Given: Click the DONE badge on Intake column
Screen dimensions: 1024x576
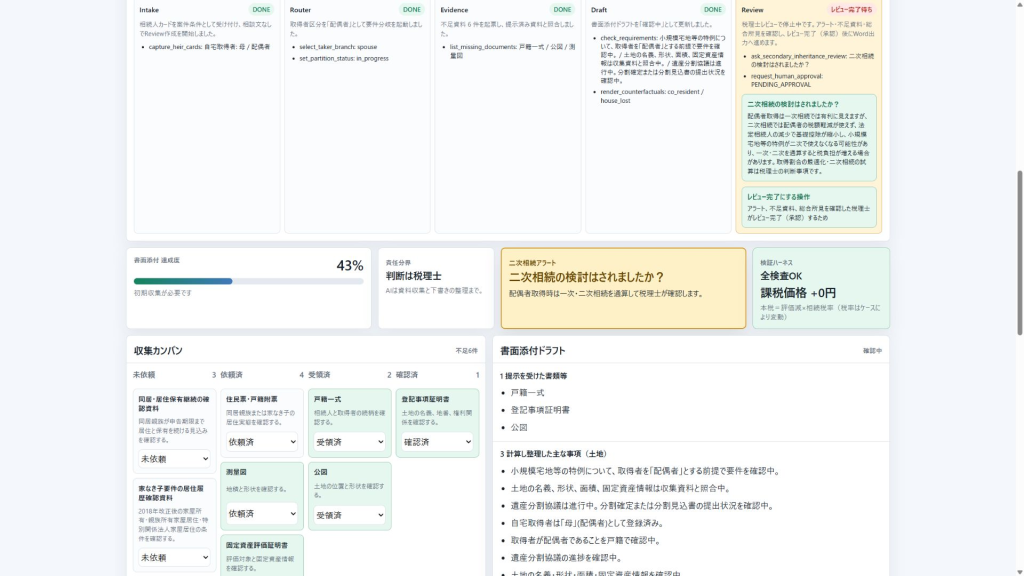Looking at the screenshot, I should pos(261,10).
